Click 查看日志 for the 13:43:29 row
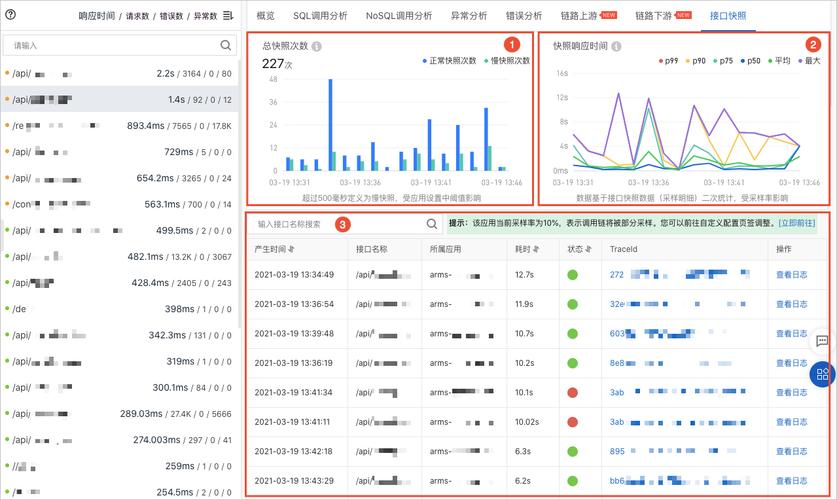Viewport: 837px width, 500px height. tap(792, 481)
